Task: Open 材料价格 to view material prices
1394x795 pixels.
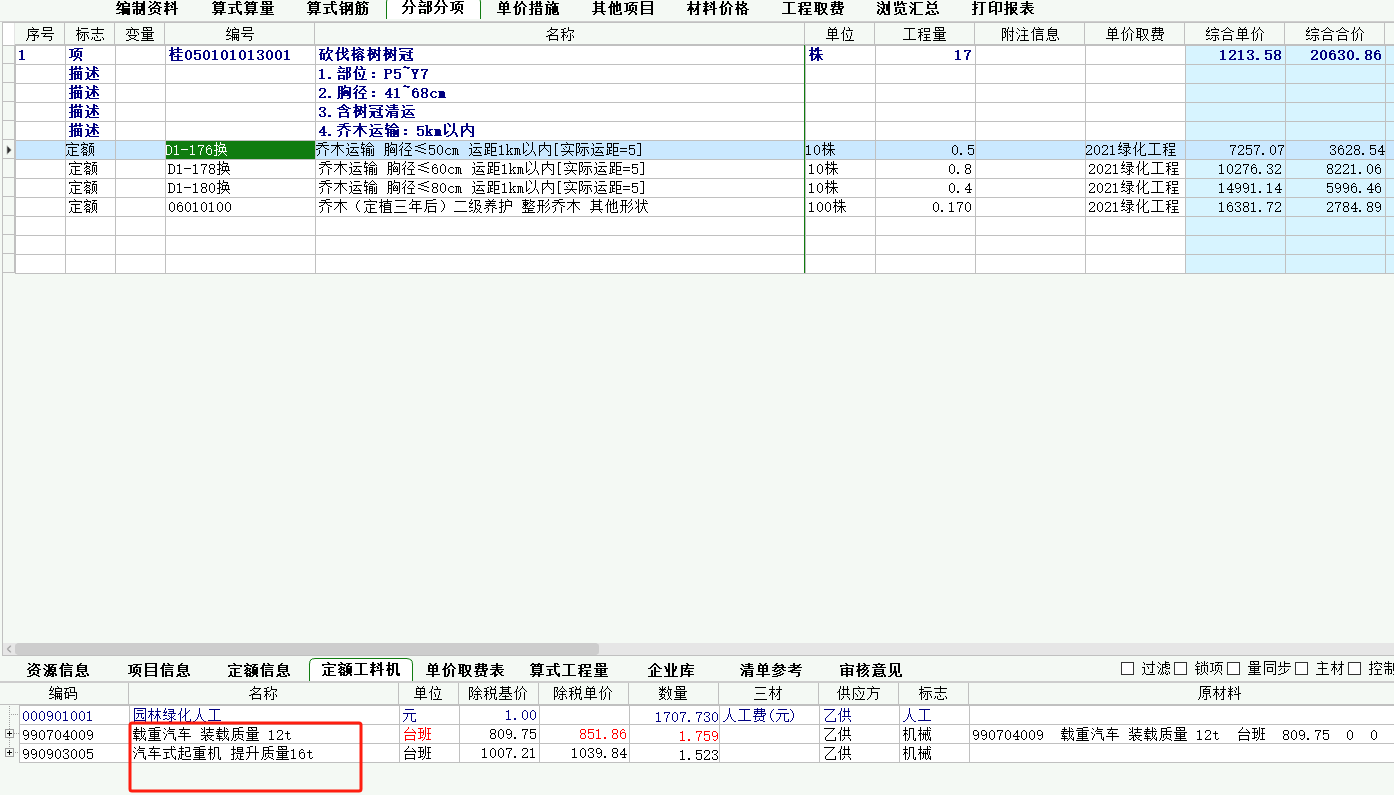Action: (x=708, y=9)
